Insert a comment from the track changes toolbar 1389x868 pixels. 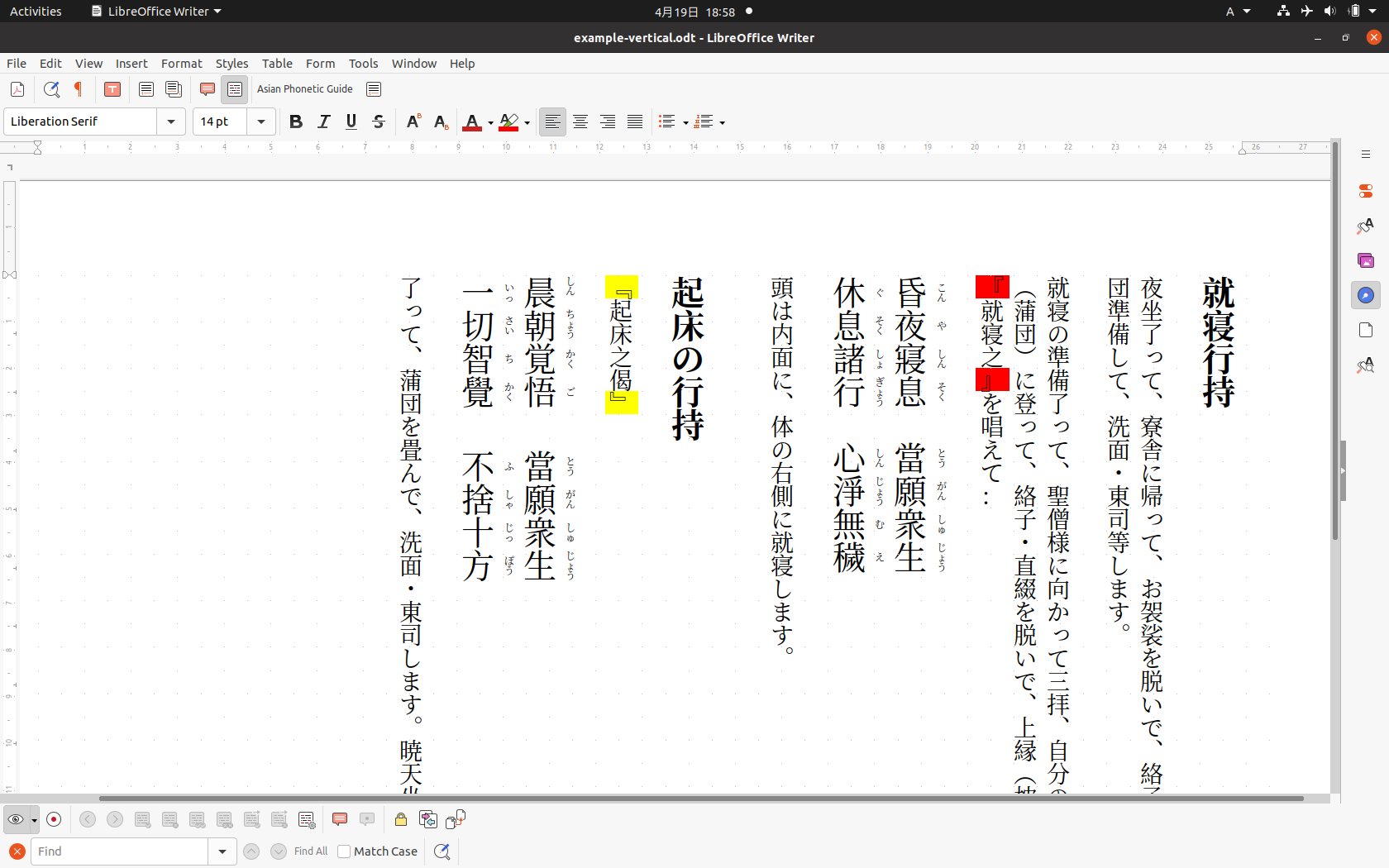point(340,819)
